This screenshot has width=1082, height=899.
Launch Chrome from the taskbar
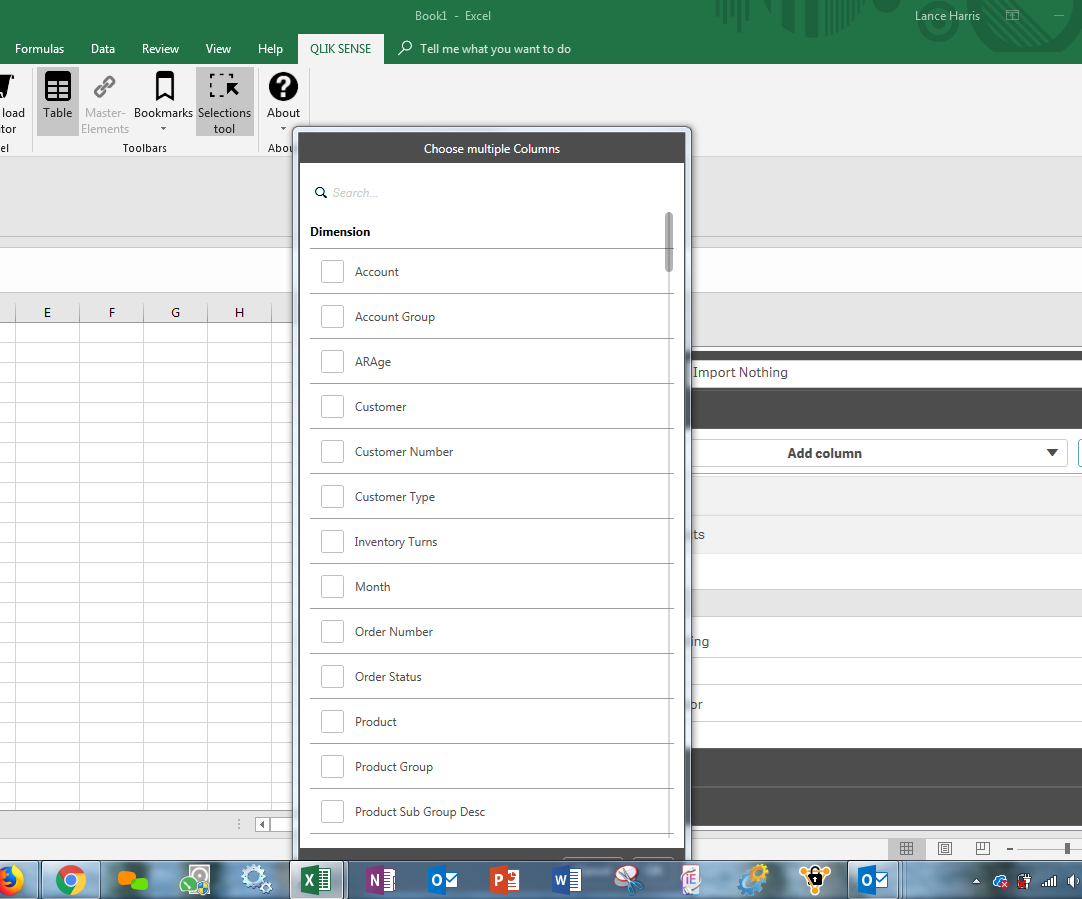pos(71,880)
